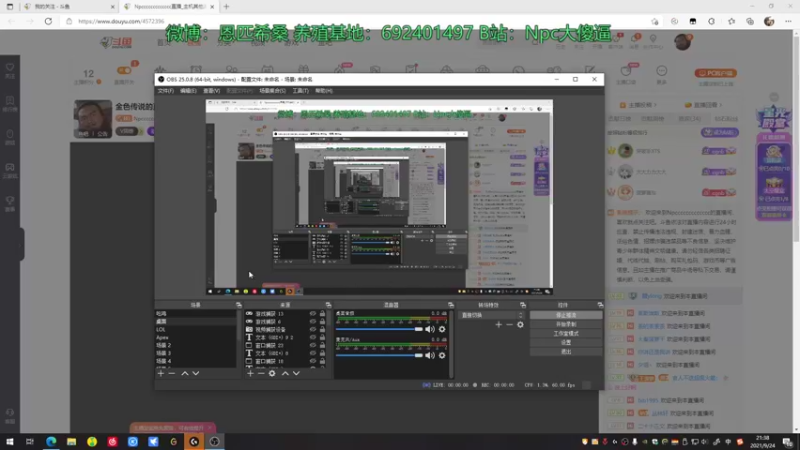800x450 pixels.
Task: Open Mic/Aux audio settings gear
Action: [442, 355]
